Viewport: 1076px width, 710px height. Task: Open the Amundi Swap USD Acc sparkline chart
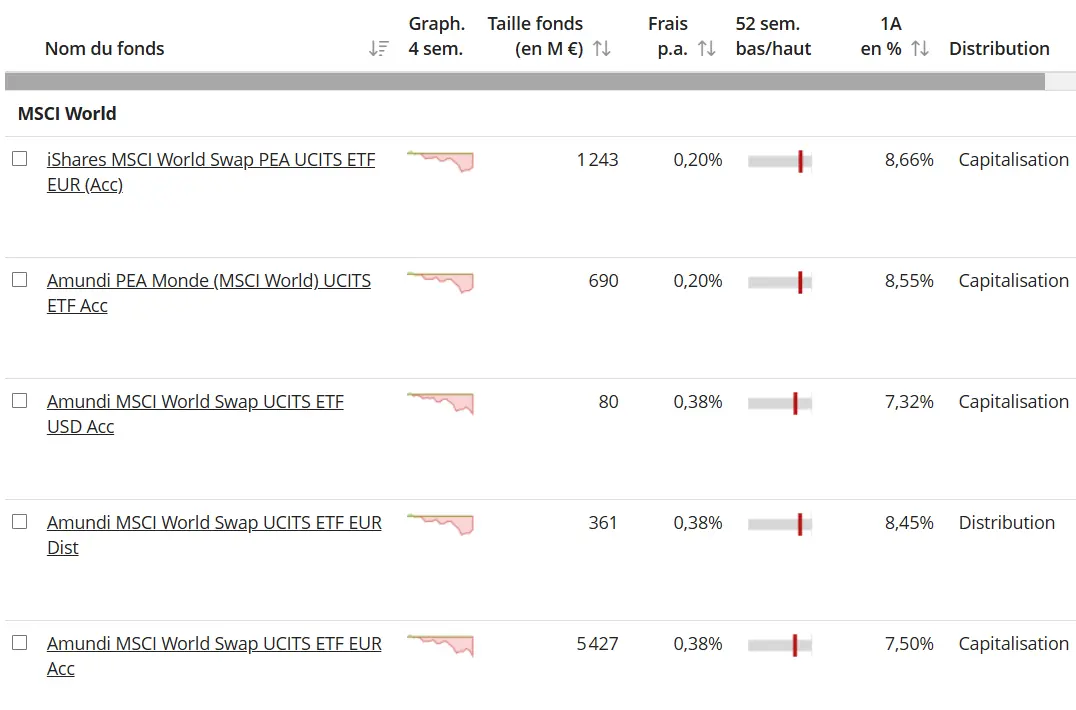click(440, 403)
